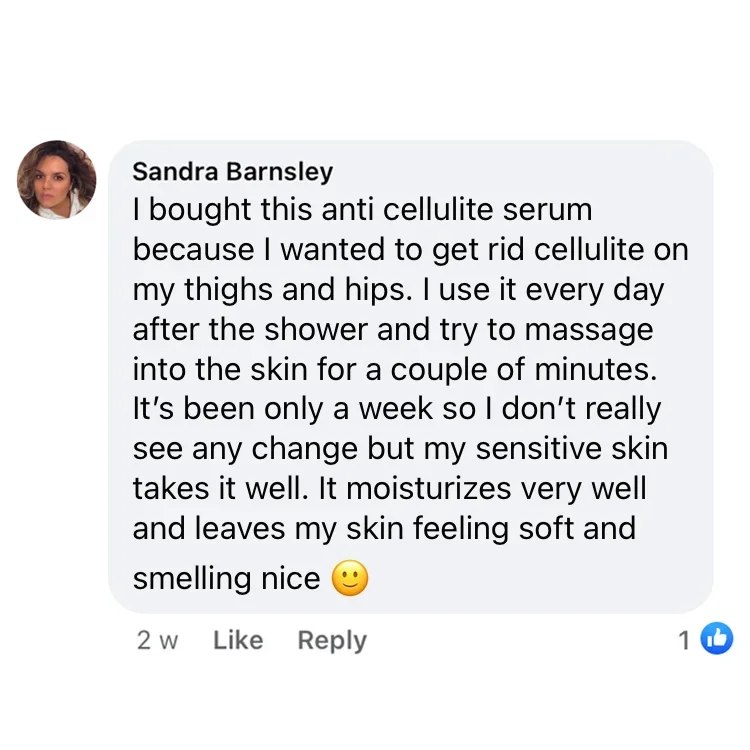Click the comment's first line about anti cellulite serum
The image size is (750, 750).
point(362,210)
